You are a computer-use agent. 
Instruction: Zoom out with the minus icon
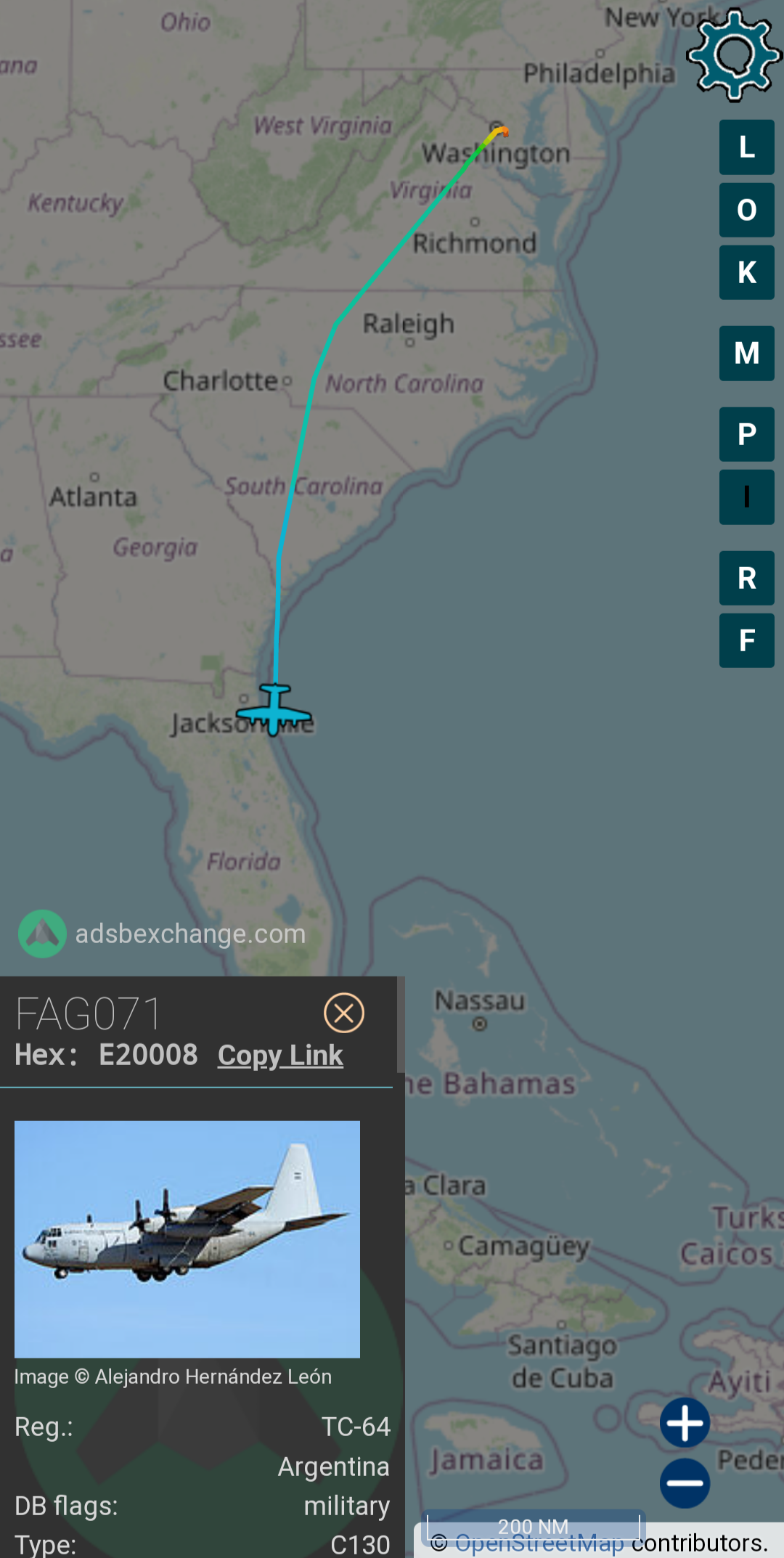pyautogui.click(x=685, y=1482)
